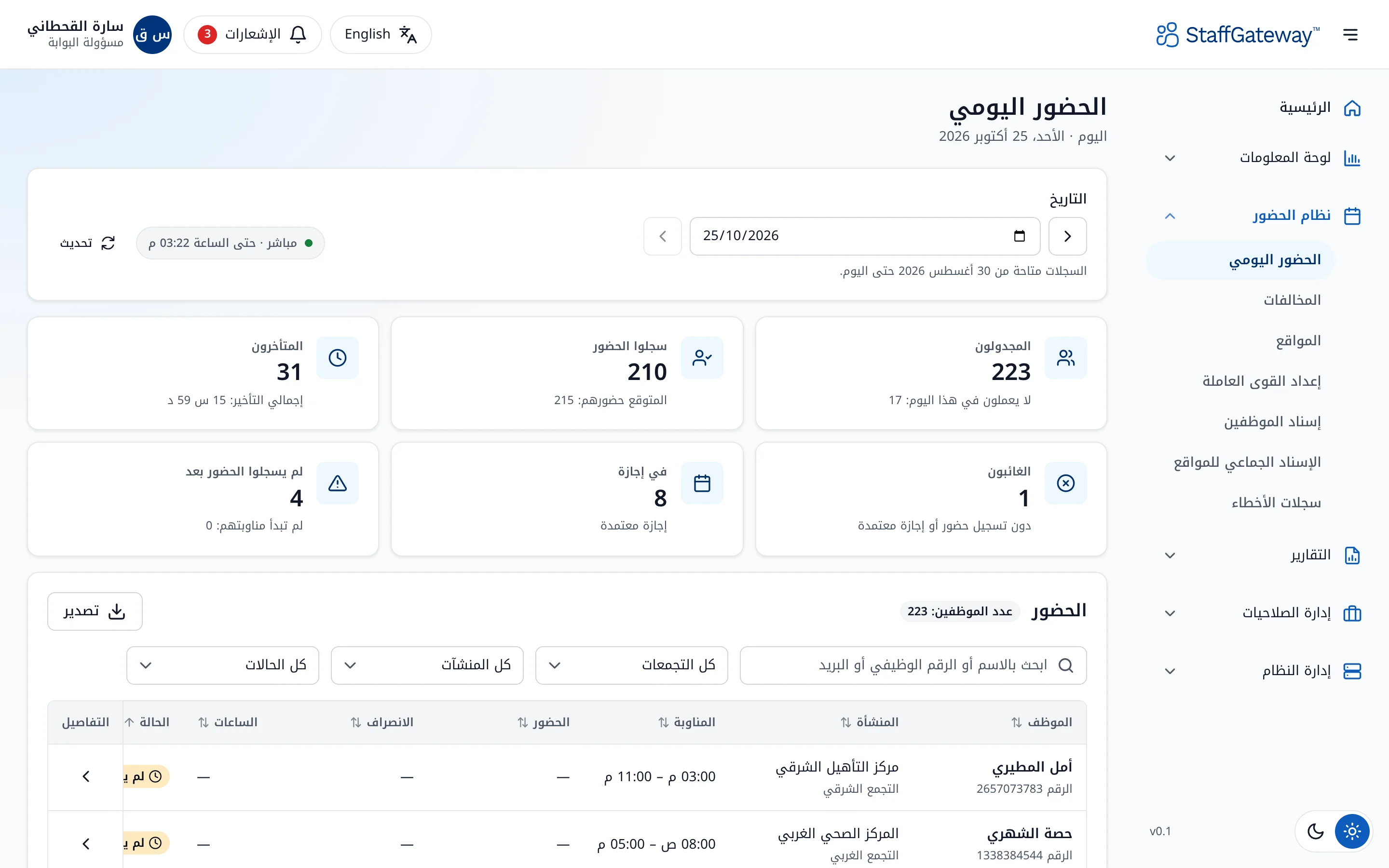This screenshot has width=1389, height=868.
Task: Sort by الحالة column
Action: point(147,722)
